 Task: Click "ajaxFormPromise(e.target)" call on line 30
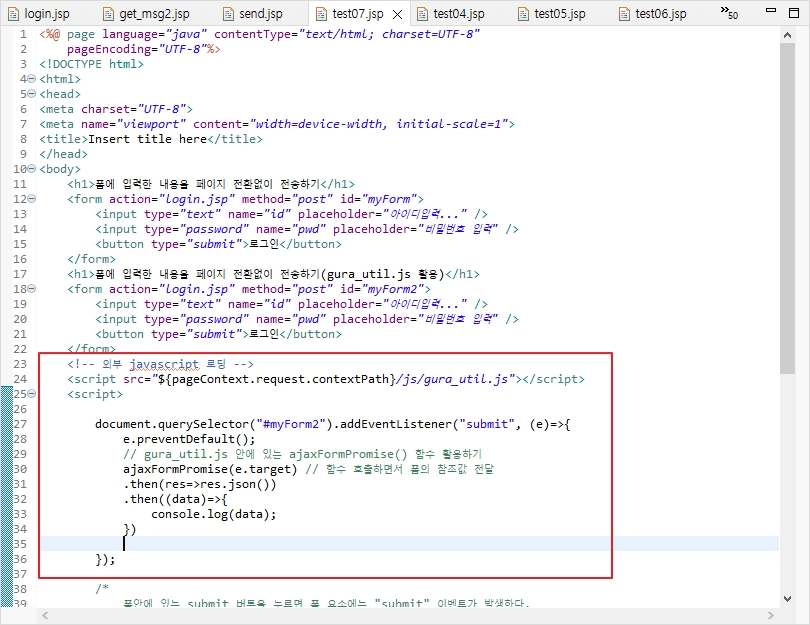pos(210,469)
